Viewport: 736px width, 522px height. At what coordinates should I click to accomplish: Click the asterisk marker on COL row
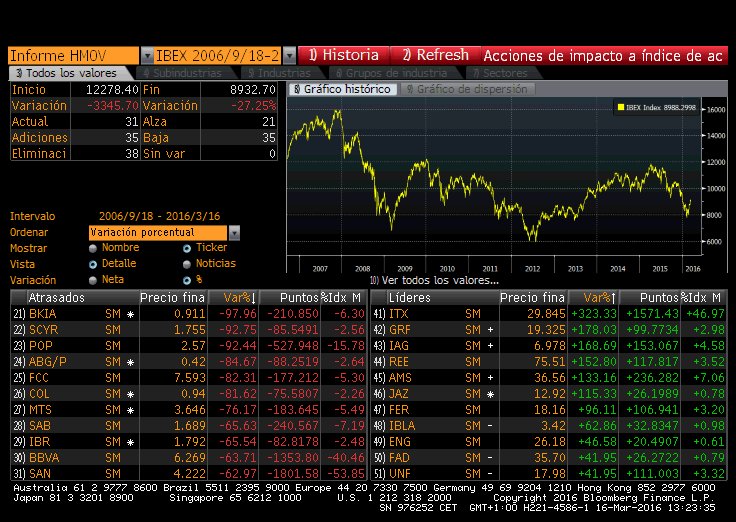point(130,394)
